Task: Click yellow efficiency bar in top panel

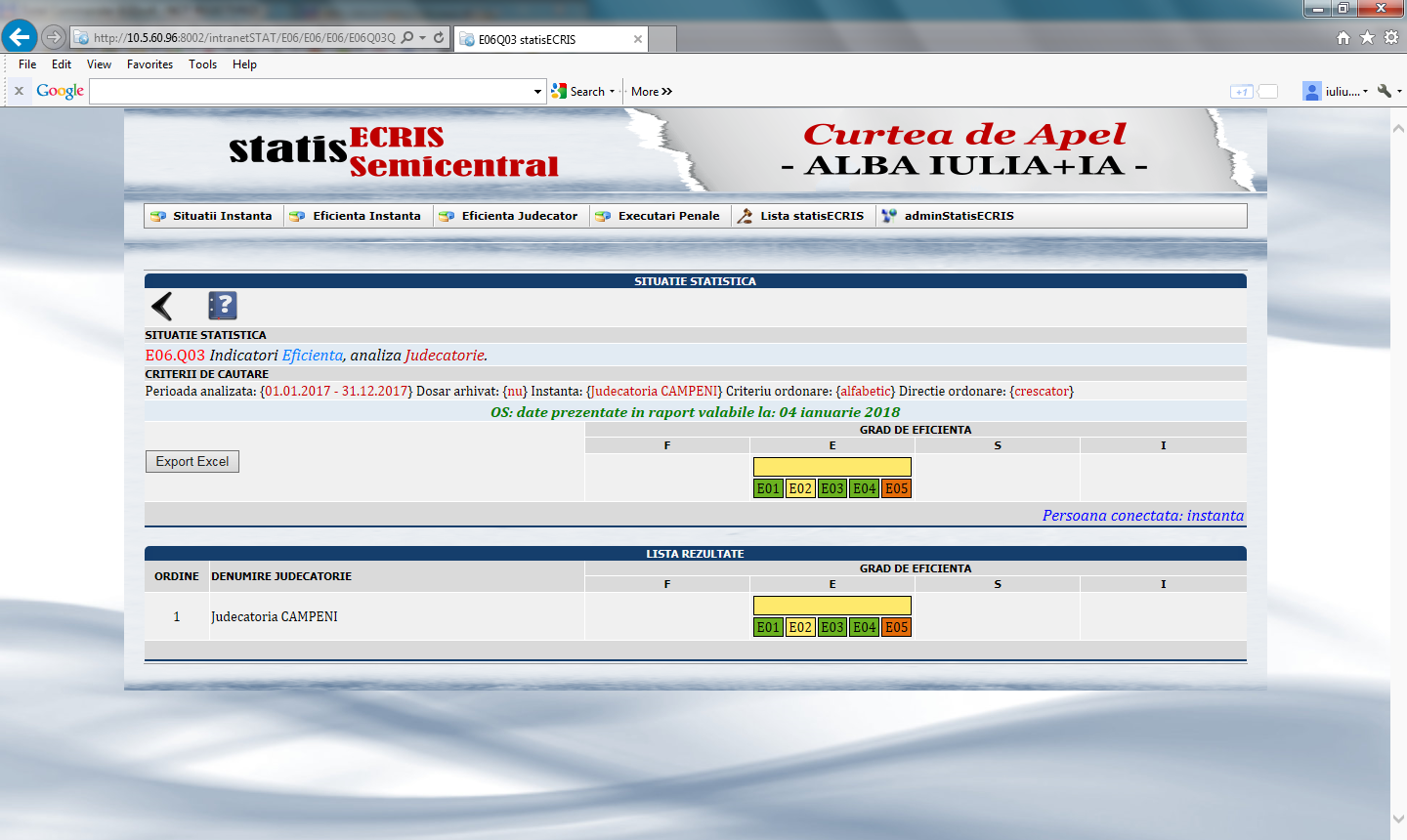Action: coord(832,467)
